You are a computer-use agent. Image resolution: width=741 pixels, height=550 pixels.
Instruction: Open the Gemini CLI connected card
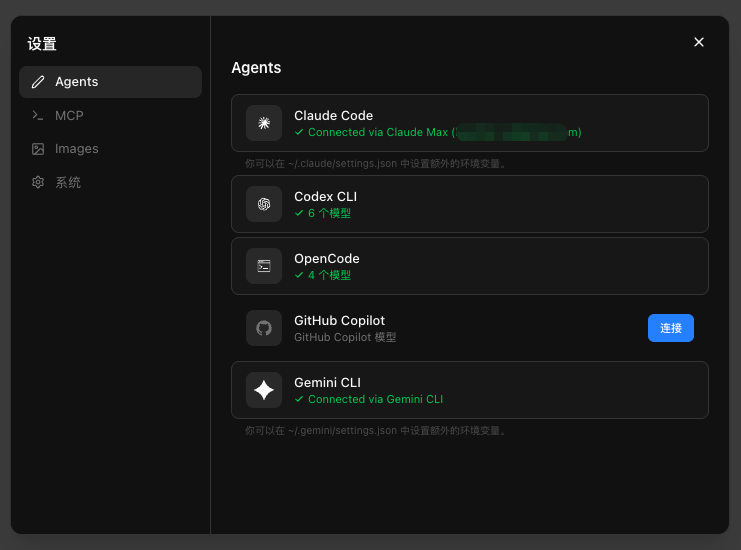(470, 390)
